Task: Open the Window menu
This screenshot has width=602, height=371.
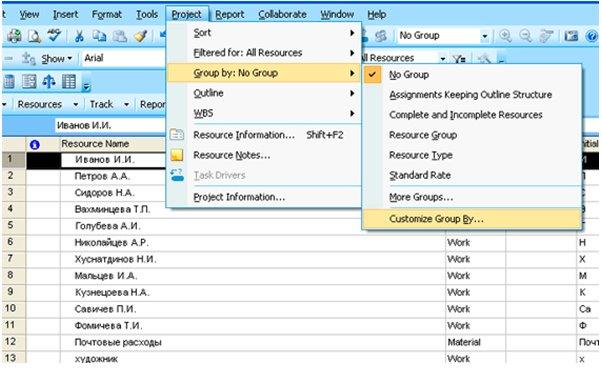Action: [x=337, y=15]
